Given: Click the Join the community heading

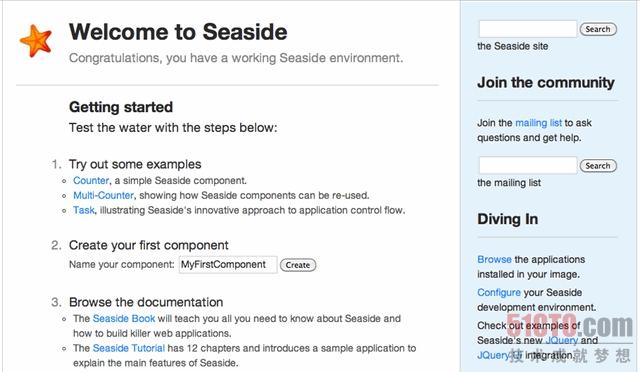Looking at the screenshot, I should (x=546, y=82).
